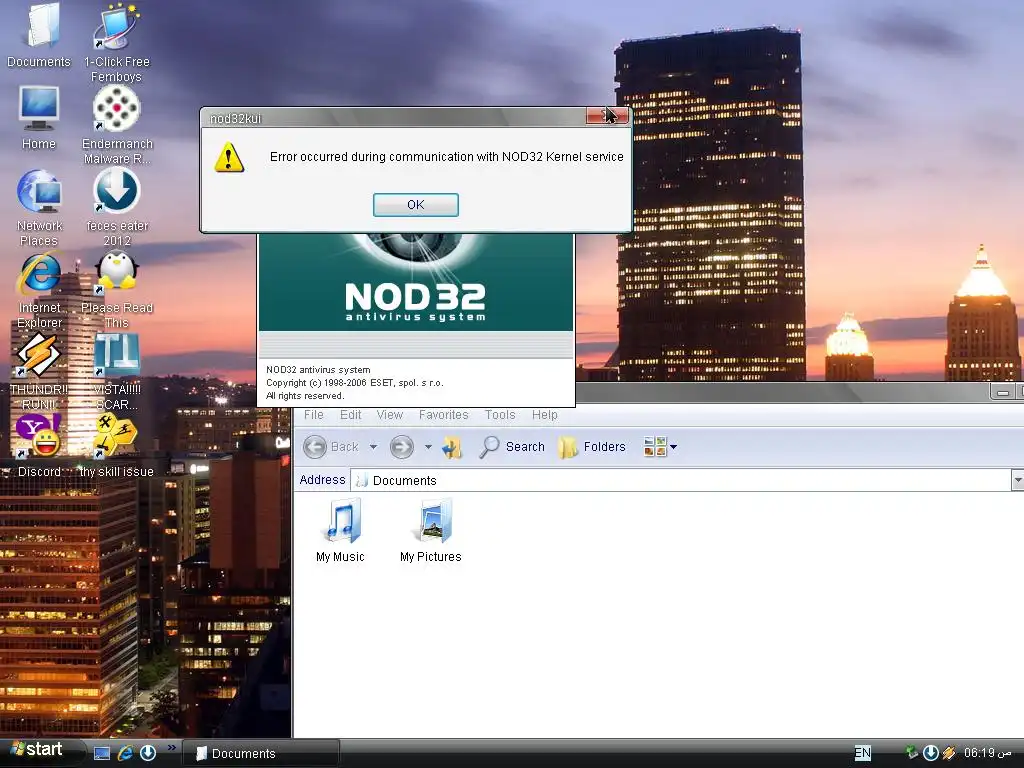Close the nod32kui error dialog
Viewport: 1024px width, 768px height.
[607, 116]
